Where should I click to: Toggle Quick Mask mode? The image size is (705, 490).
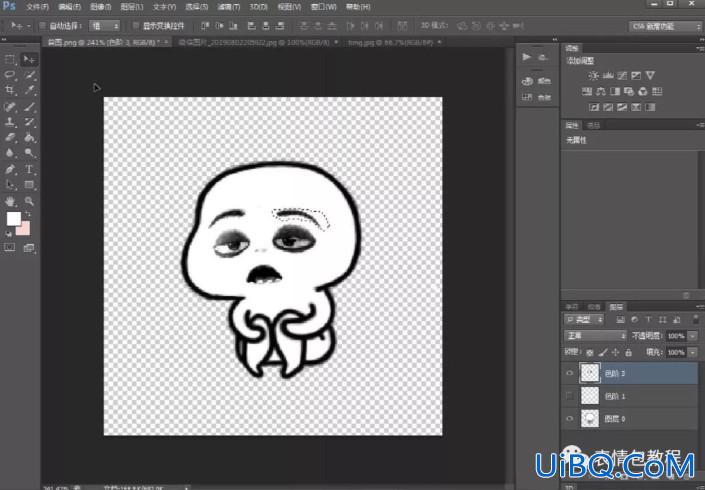[x=10, y=248]
